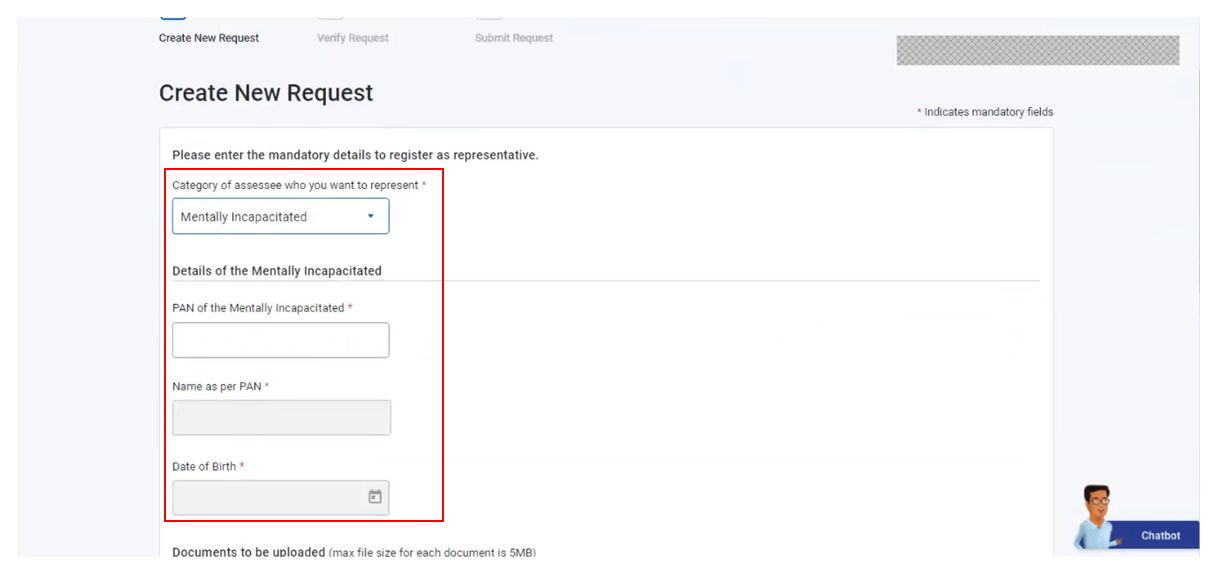Go to the Submit Request step label
The height and width of the screenshot is (570, 1209).
[514, 38]
